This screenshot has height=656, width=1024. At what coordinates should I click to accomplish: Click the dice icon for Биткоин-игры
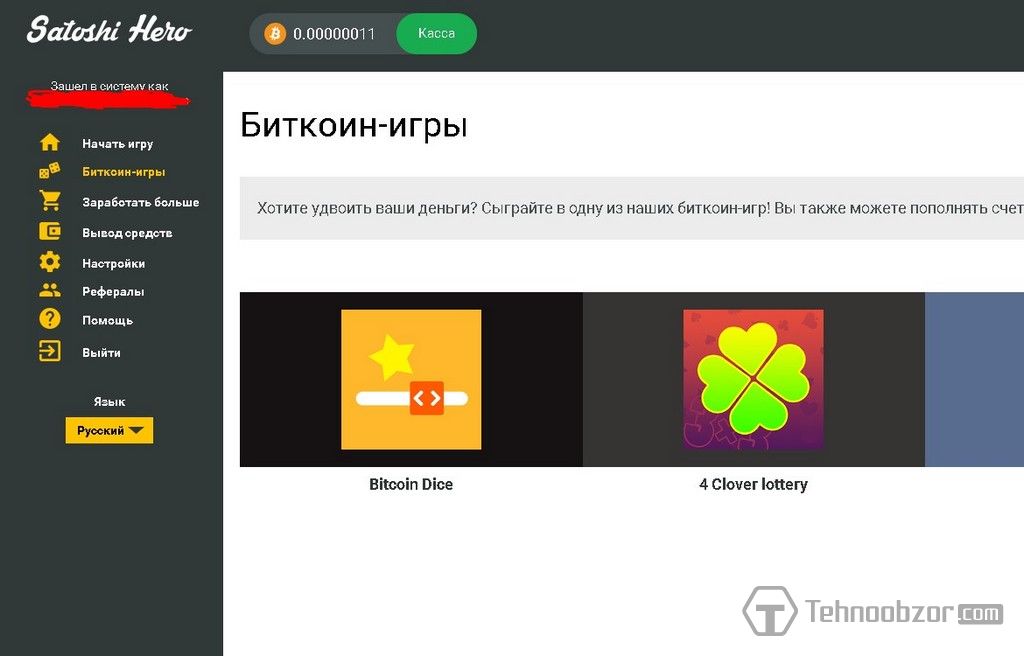click(x=49, y=171)
